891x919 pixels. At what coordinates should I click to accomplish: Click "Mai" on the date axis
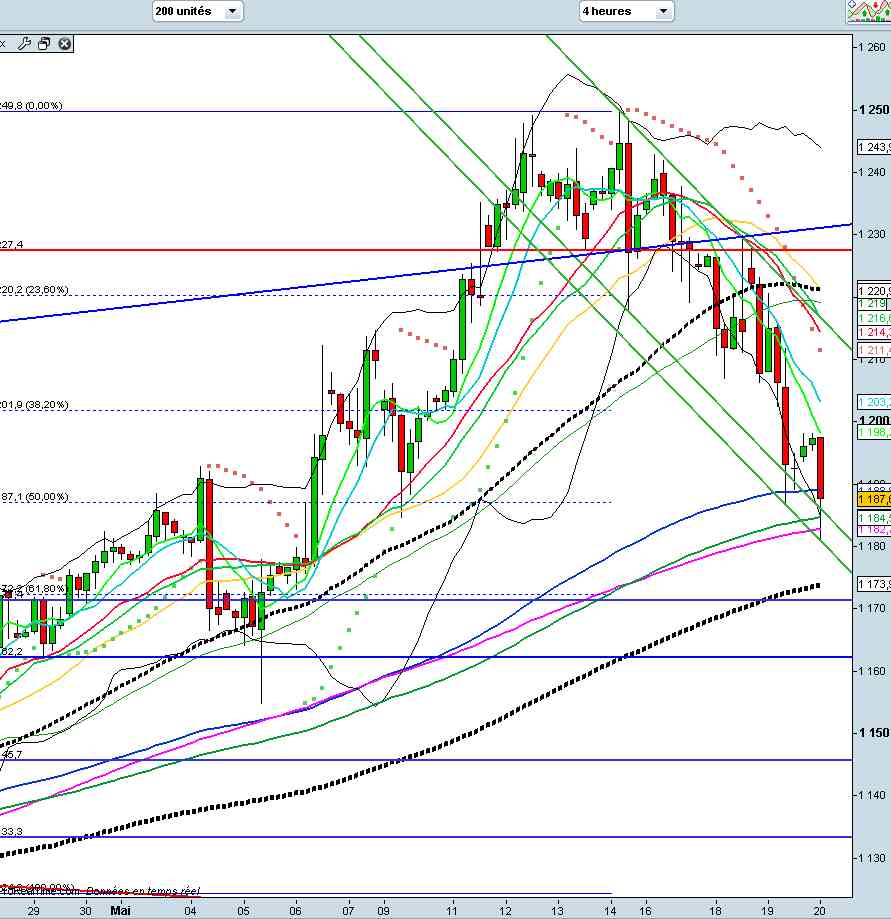coord(121,911)
